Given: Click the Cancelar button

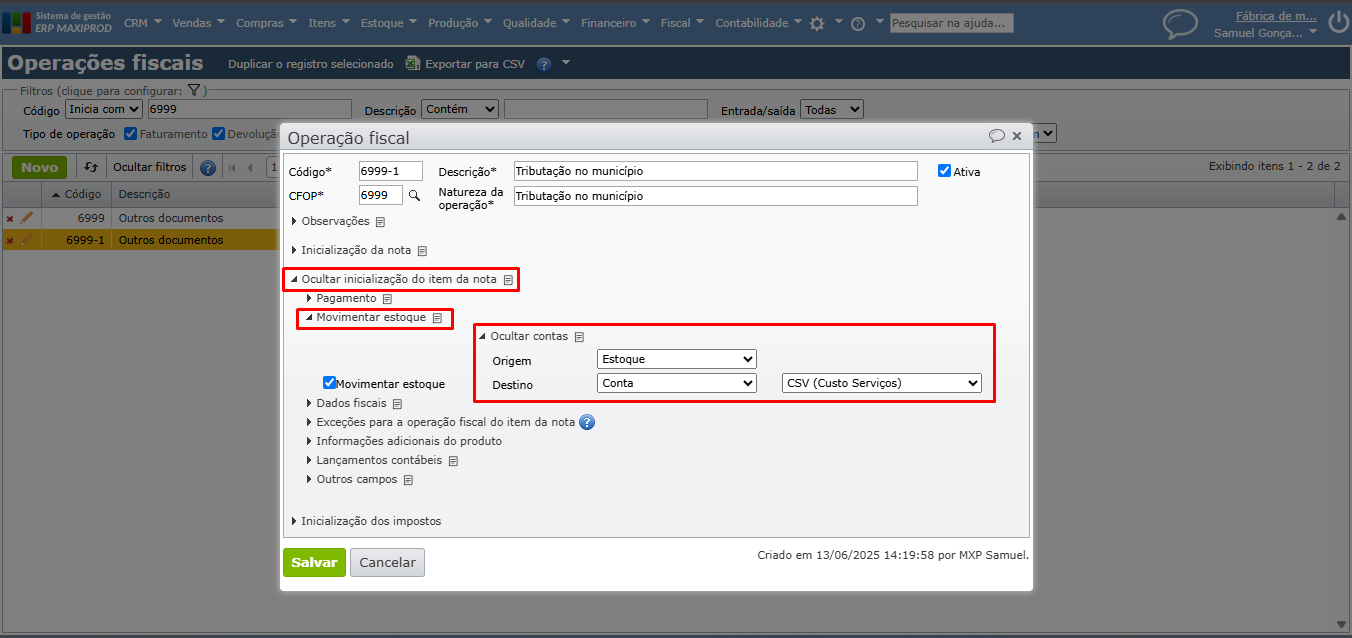Looking at the screenshot, I should [387, 563].
